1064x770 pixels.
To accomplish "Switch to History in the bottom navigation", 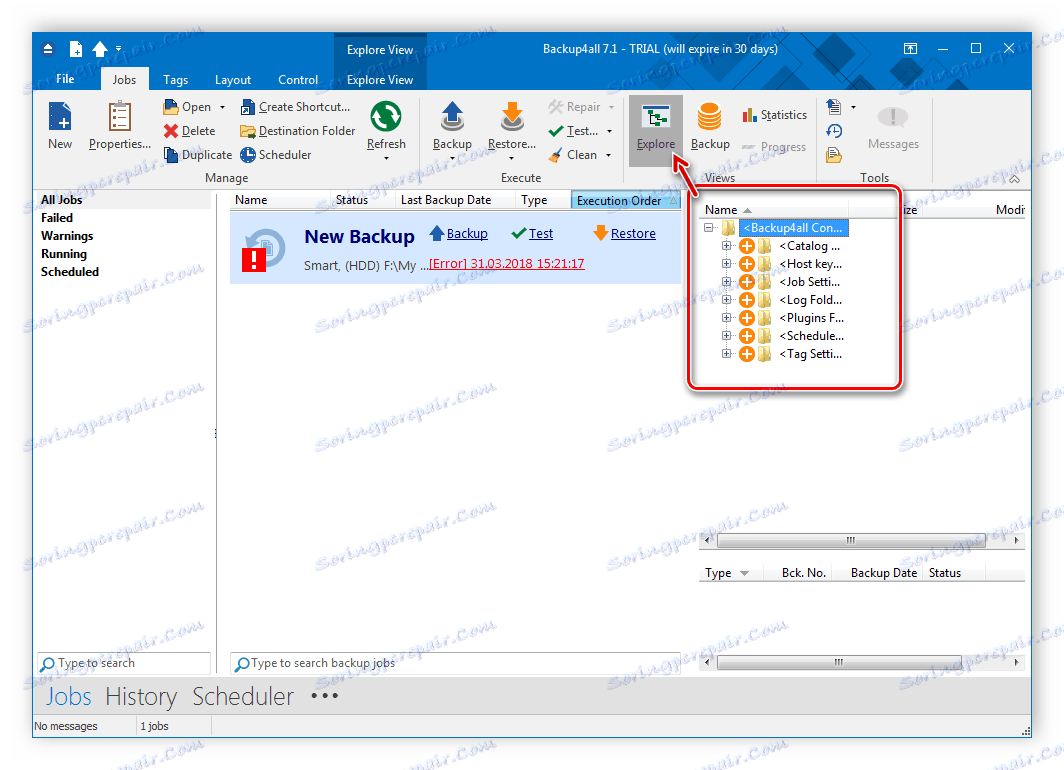I will [x=141, y=697].
